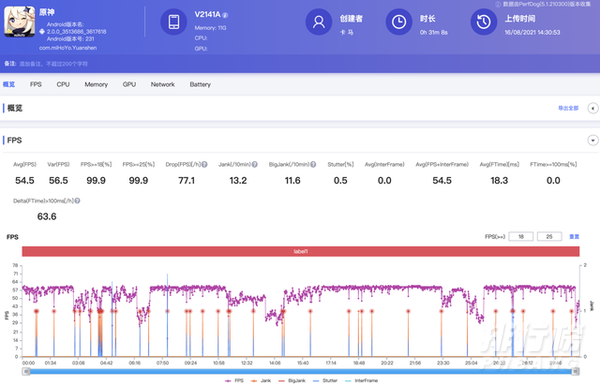
Task: Click the upload timestamp 16/08/2021 14:30:53
Action: 532,33
